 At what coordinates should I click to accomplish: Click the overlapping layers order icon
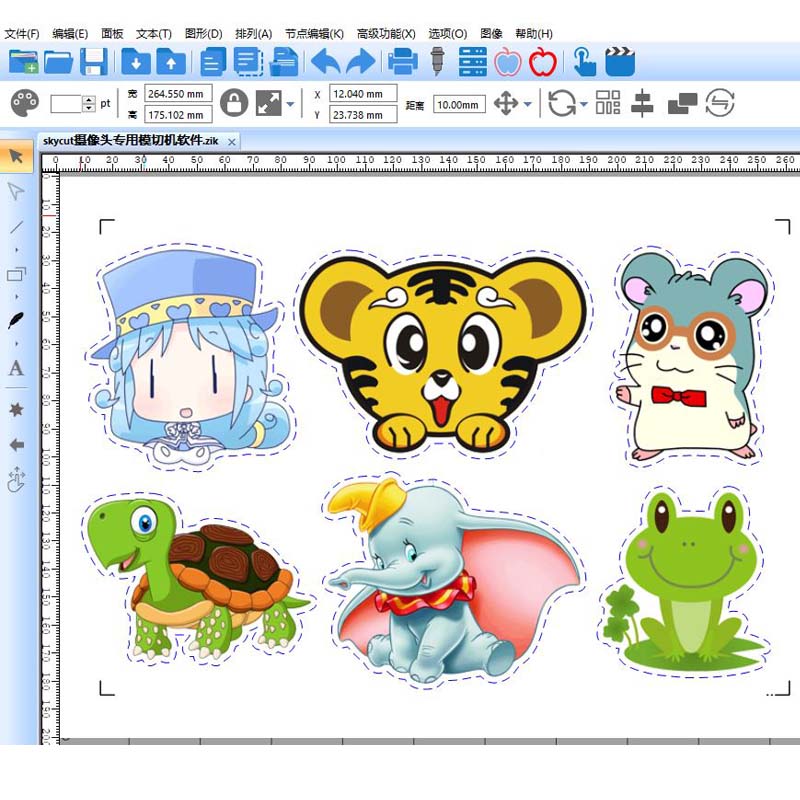(682, 104)
